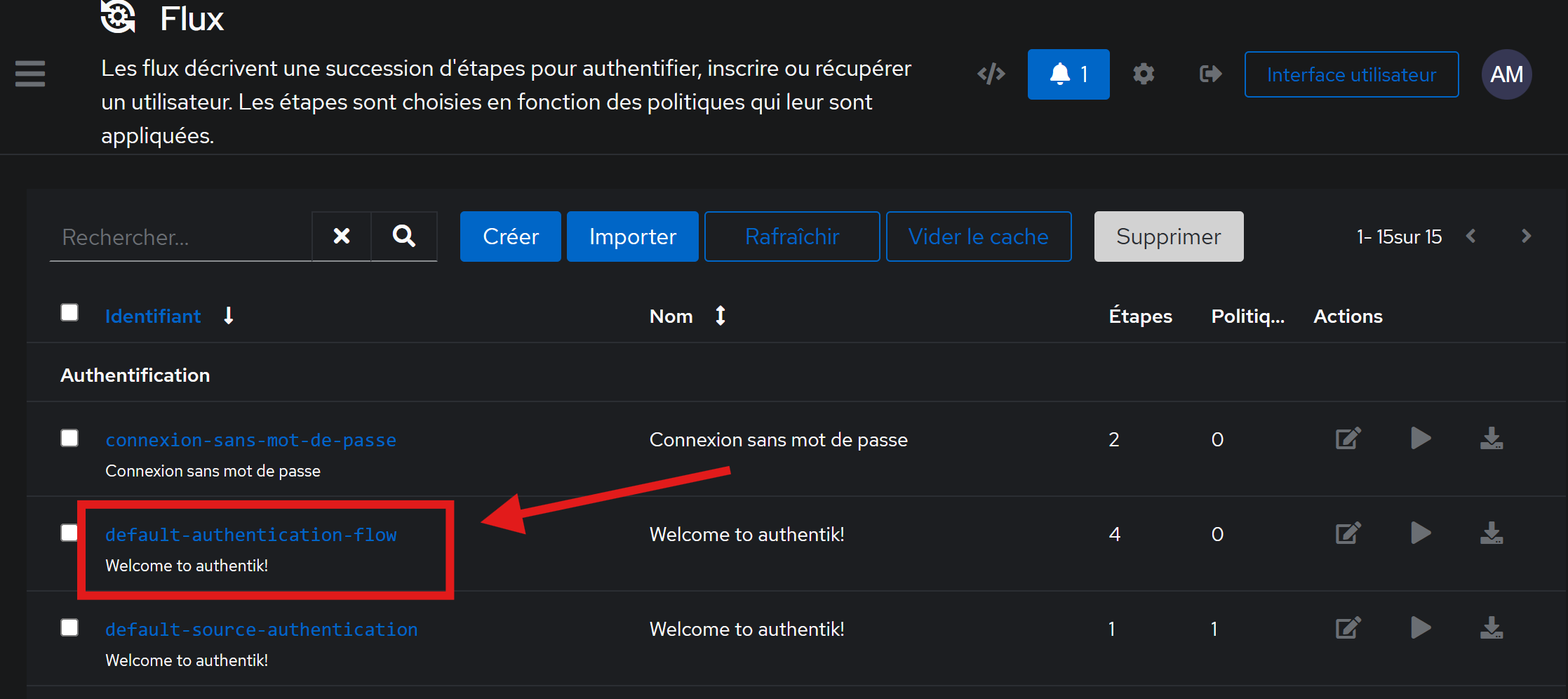Edit the default-authentication-flow
Image resolution: width=1568 pixels, height=699 pixels.
click(x=1348, y=533)
